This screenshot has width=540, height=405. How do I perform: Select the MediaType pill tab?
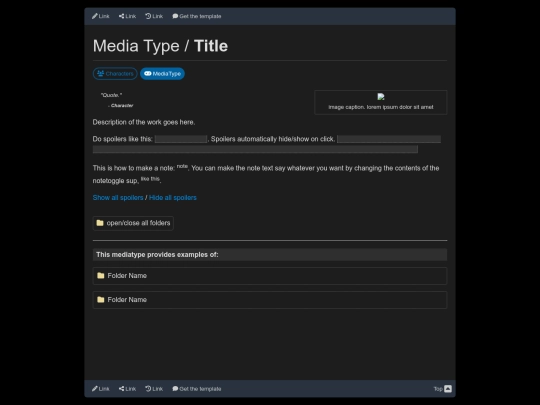[162, 74]
